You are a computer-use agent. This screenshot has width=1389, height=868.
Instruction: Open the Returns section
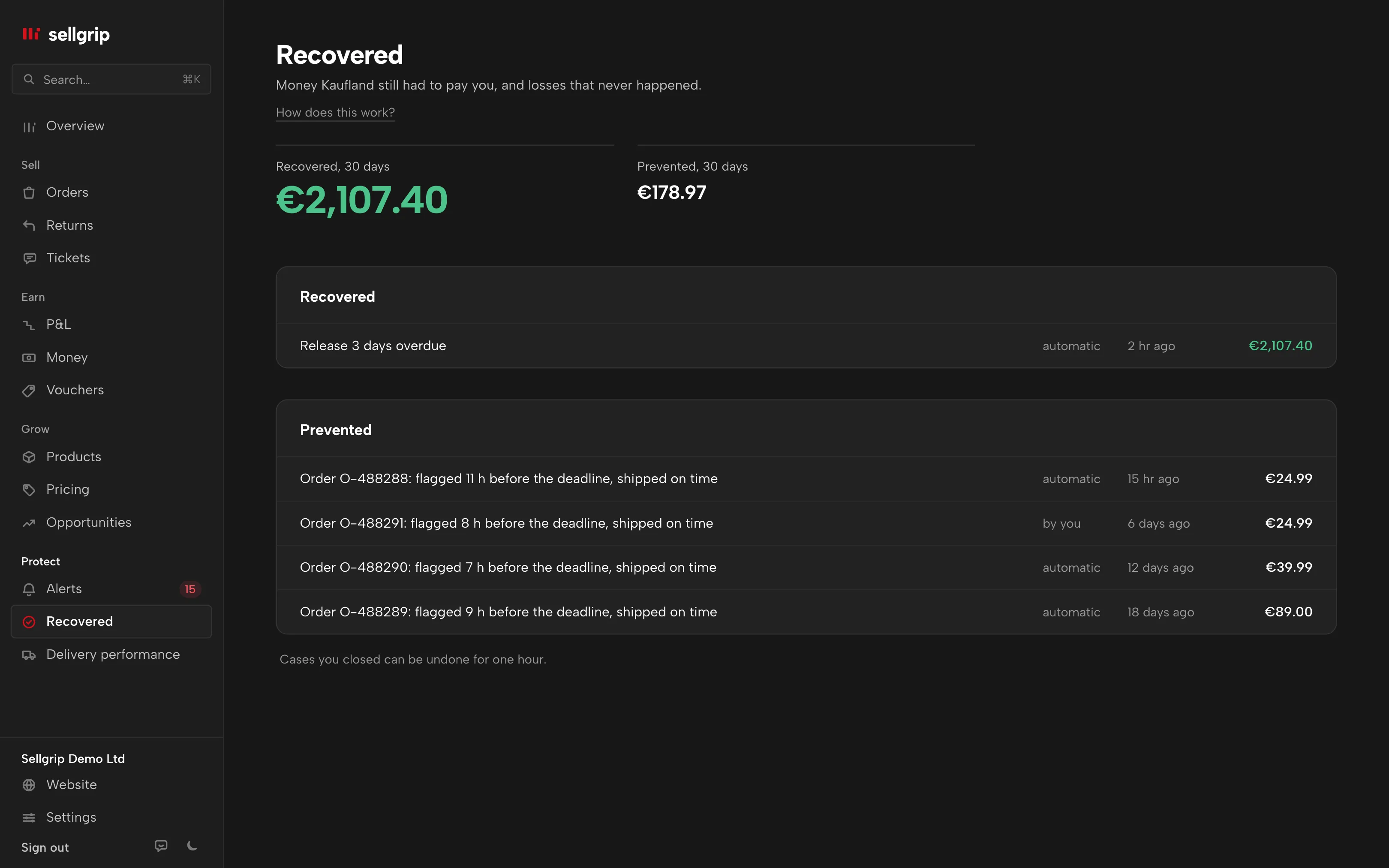111,225
